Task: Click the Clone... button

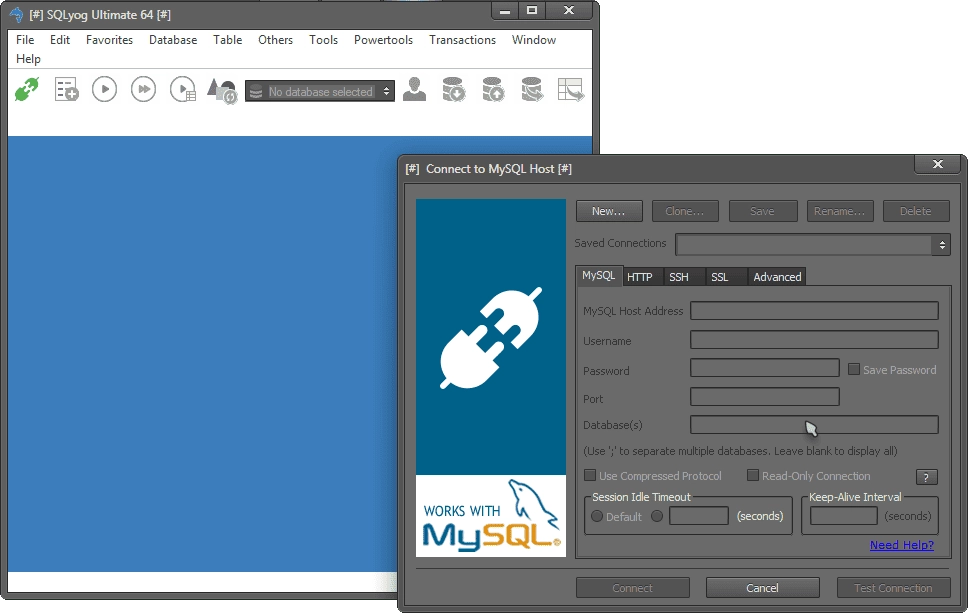Action: click(x=685, y=211)
